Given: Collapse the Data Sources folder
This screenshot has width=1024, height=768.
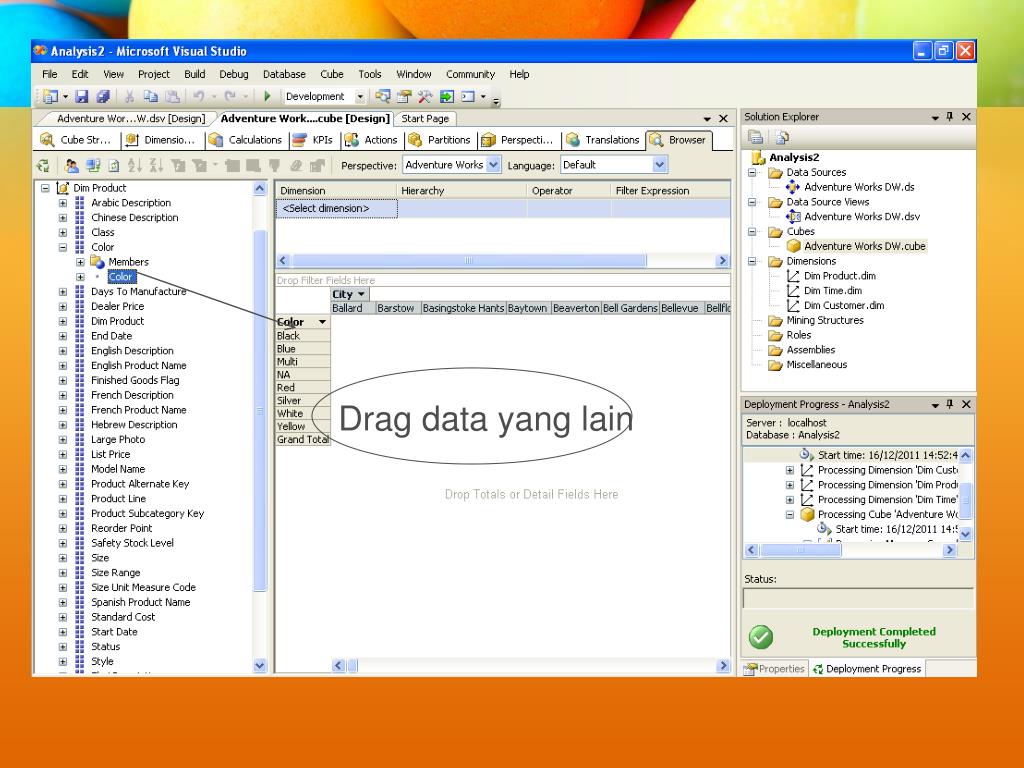Looking at the screenshot, I should 752,172.
